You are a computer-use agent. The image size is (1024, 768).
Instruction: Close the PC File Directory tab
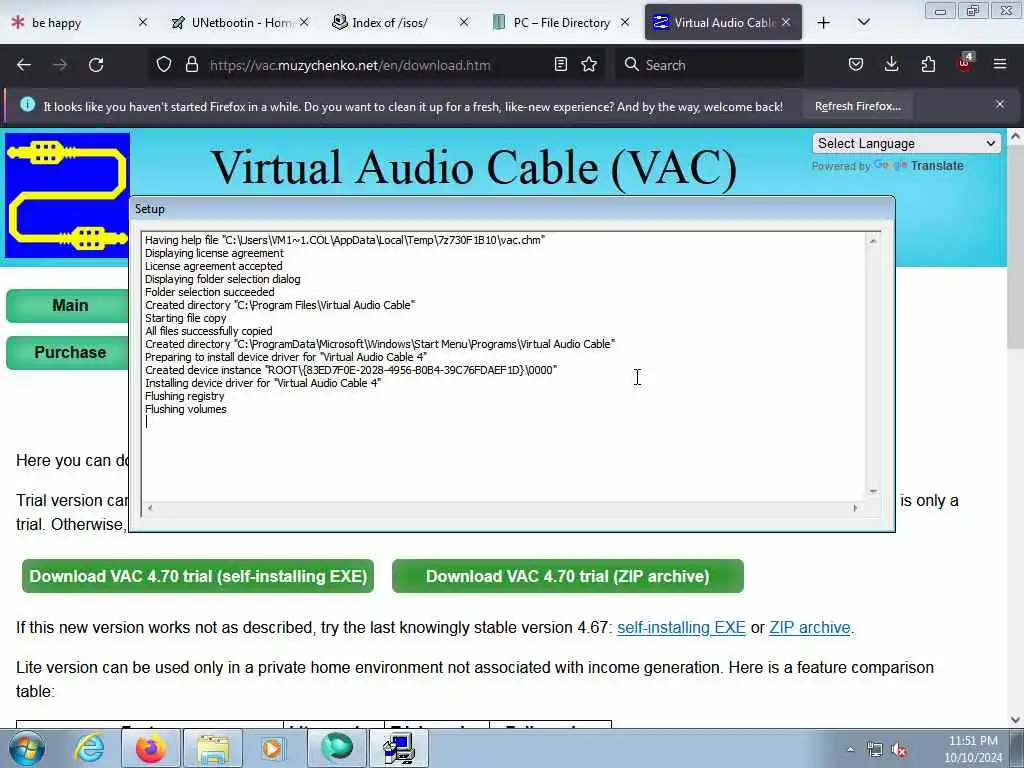pos(625,22)
